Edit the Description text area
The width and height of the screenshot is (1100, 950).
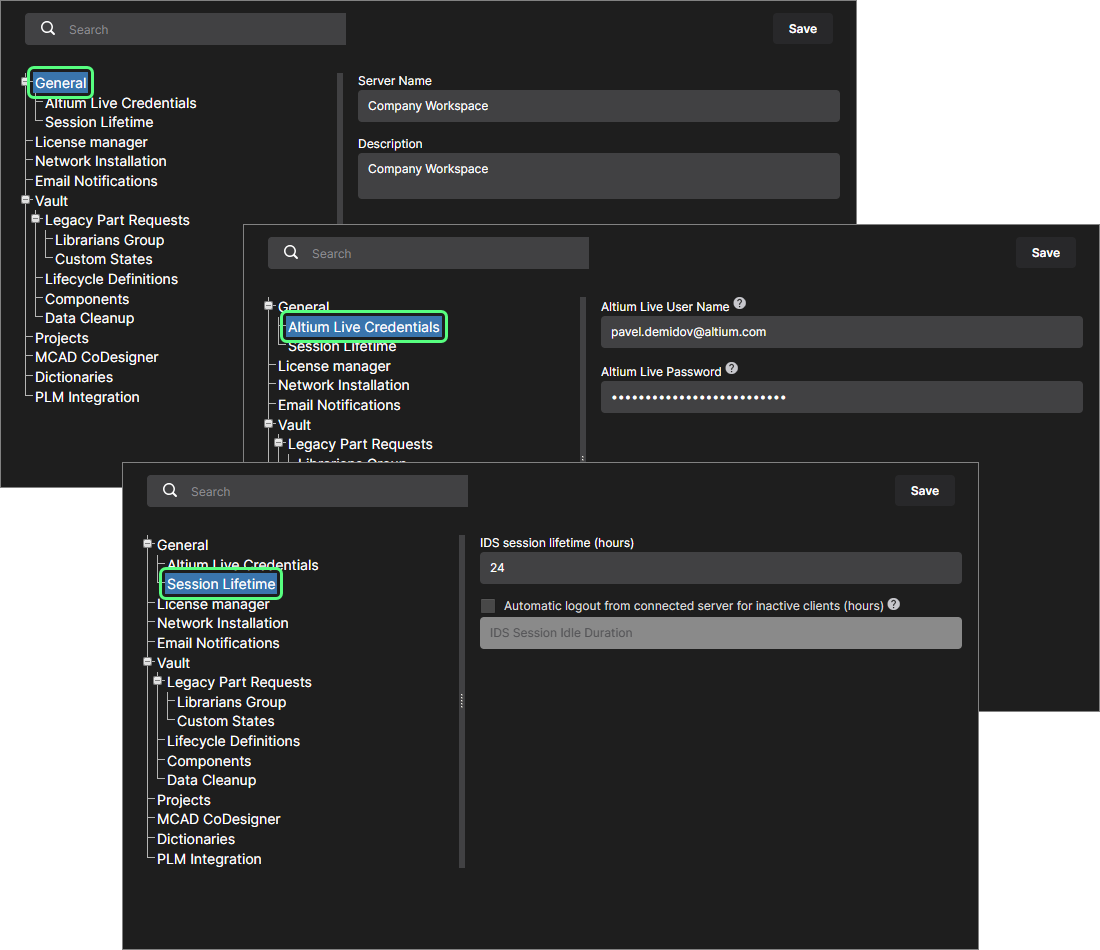pos(598,176)
